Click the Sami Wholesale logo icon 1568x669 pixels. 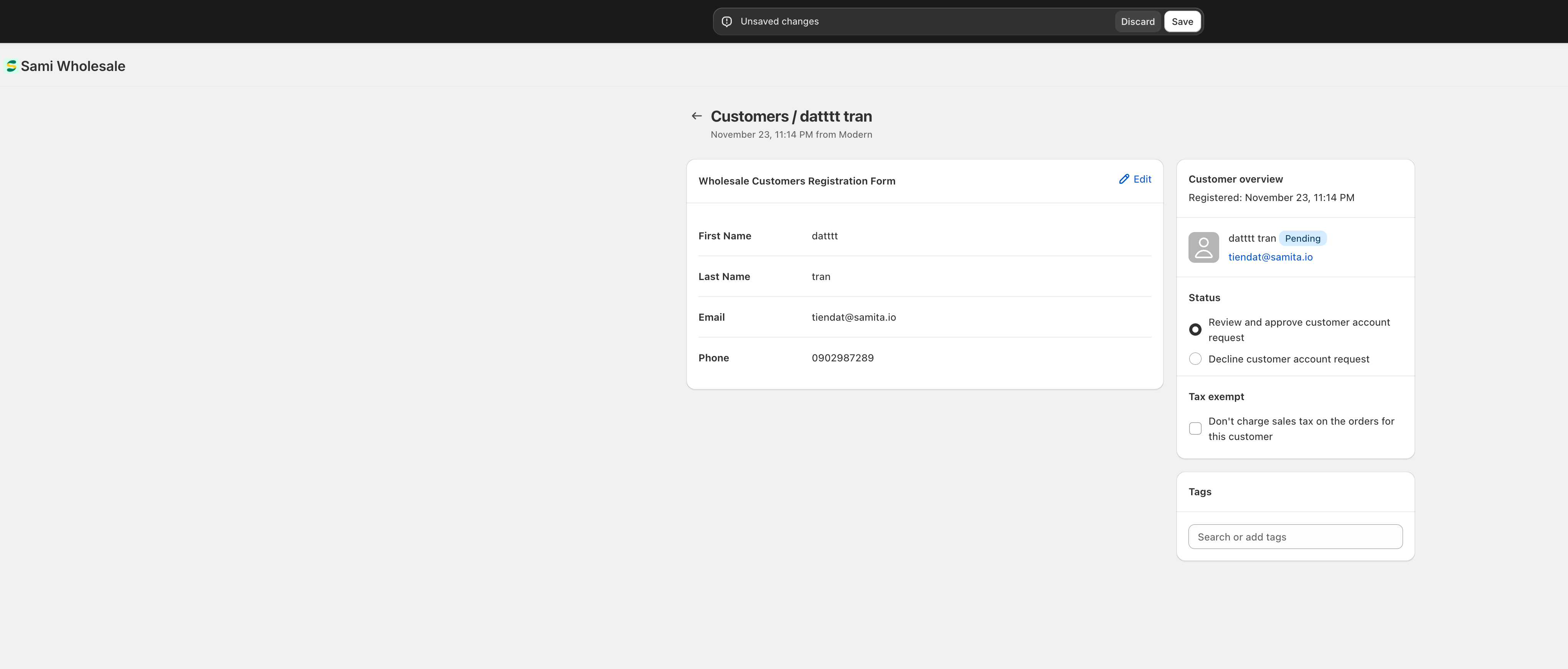(11, 66)
